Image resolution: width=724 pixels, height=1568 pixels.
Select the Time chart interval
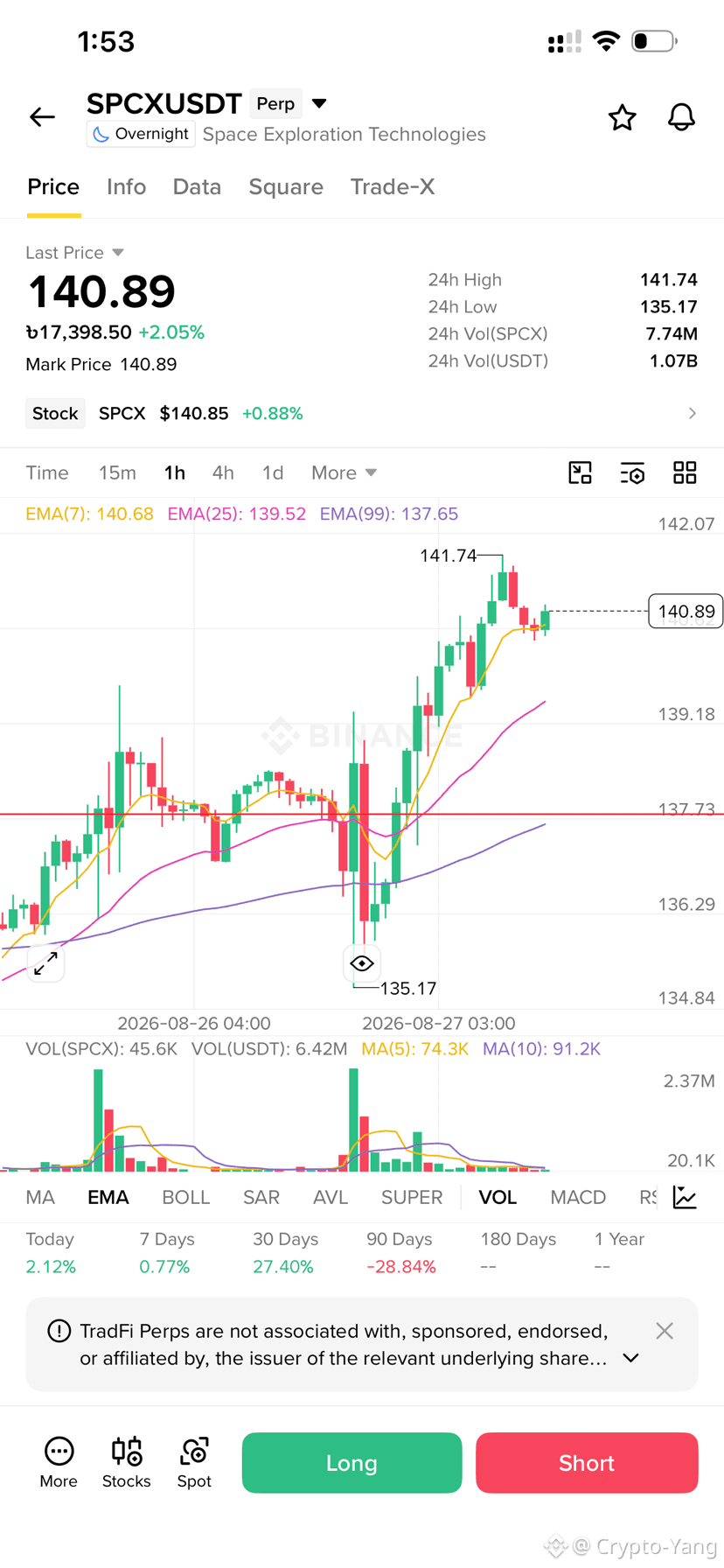tap(47, 472)
